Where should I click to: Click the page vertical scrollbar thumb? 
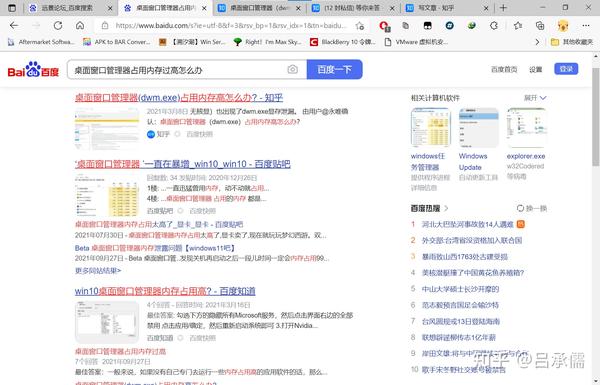click(596, 117)
